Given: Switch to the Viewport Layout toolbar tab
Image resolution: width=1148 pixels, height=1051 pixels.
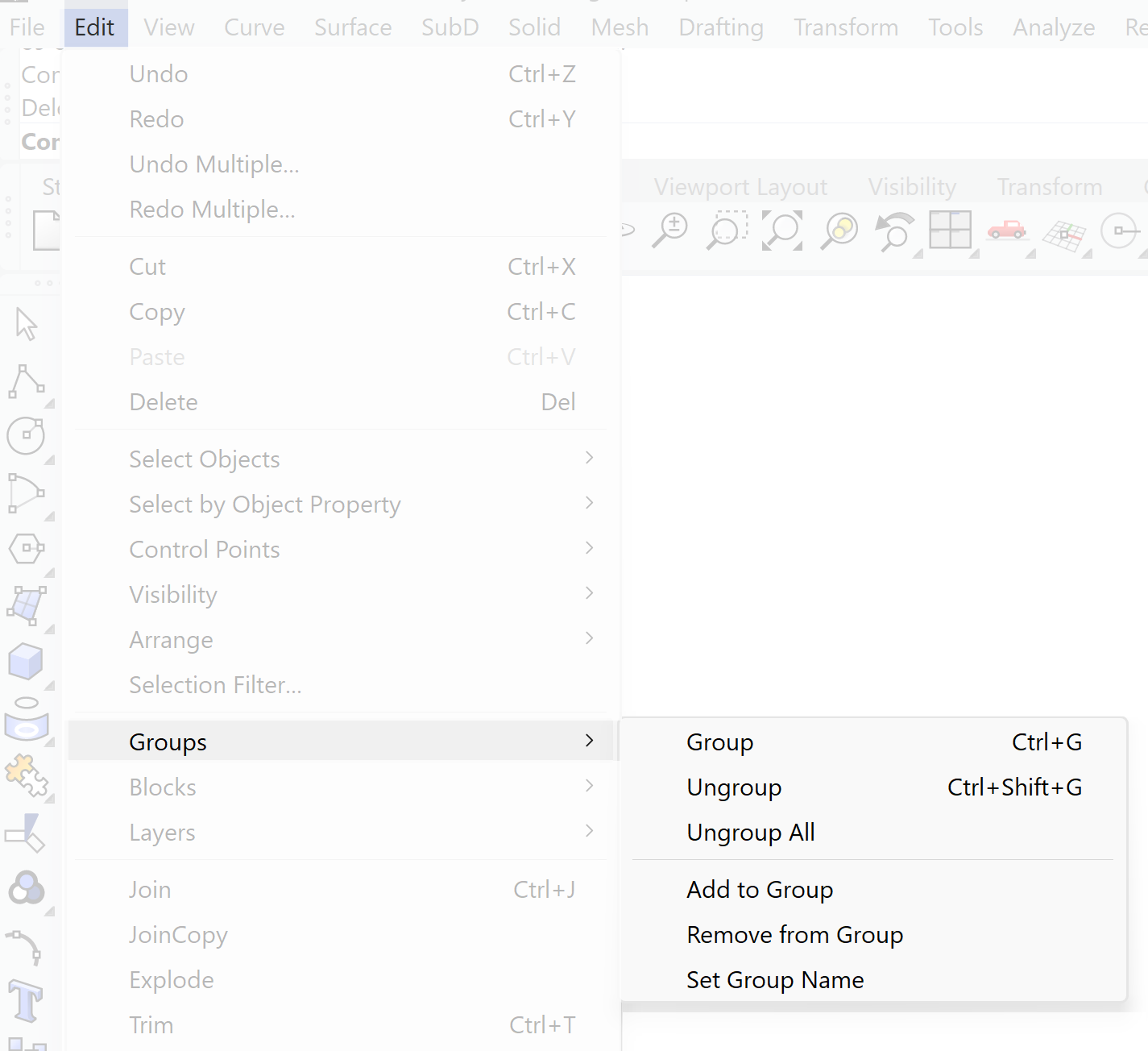Looking at the screenshot, I should [x=740, y=187].
